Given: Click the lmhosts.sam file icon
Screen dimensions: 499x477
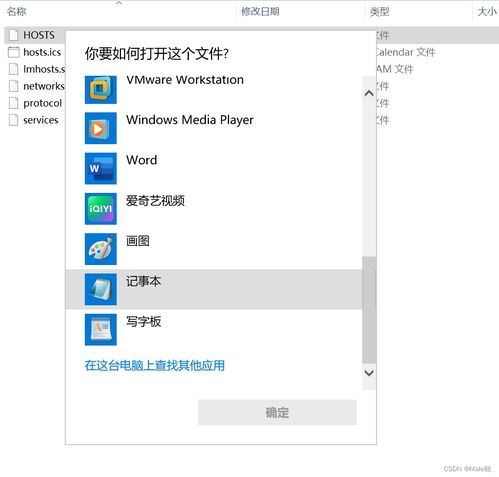Looking at the screenshot, I should [13, 69].
